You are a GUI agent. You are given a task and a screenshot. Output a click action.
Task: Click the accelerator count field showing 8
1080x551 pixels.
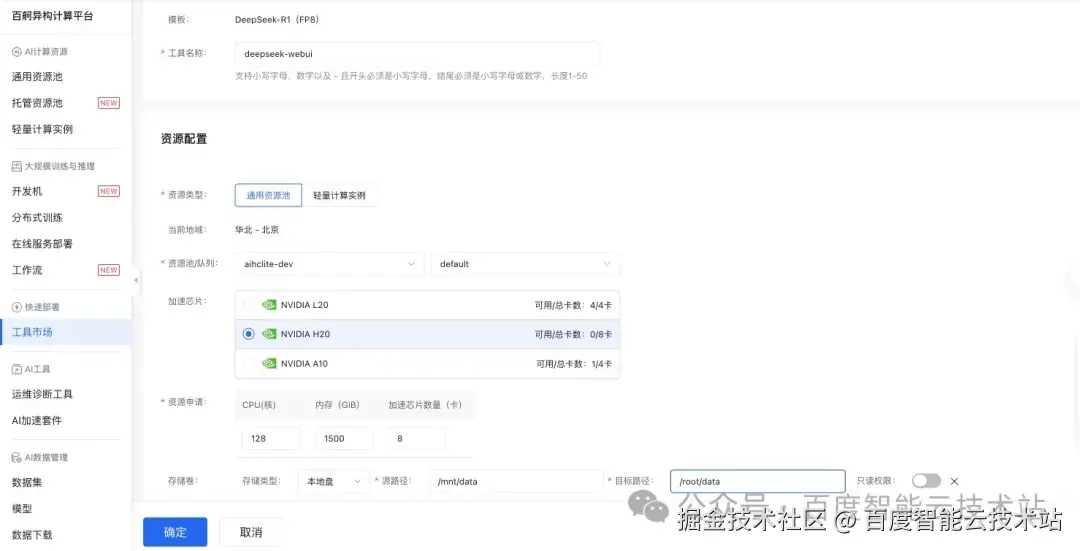(x=417, y=438)
